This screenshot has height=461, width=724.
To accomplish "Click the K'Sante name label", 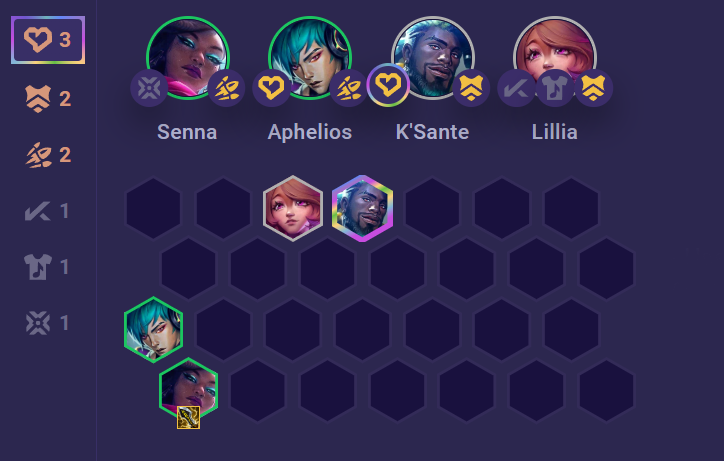I will click(x=432, y=132).
